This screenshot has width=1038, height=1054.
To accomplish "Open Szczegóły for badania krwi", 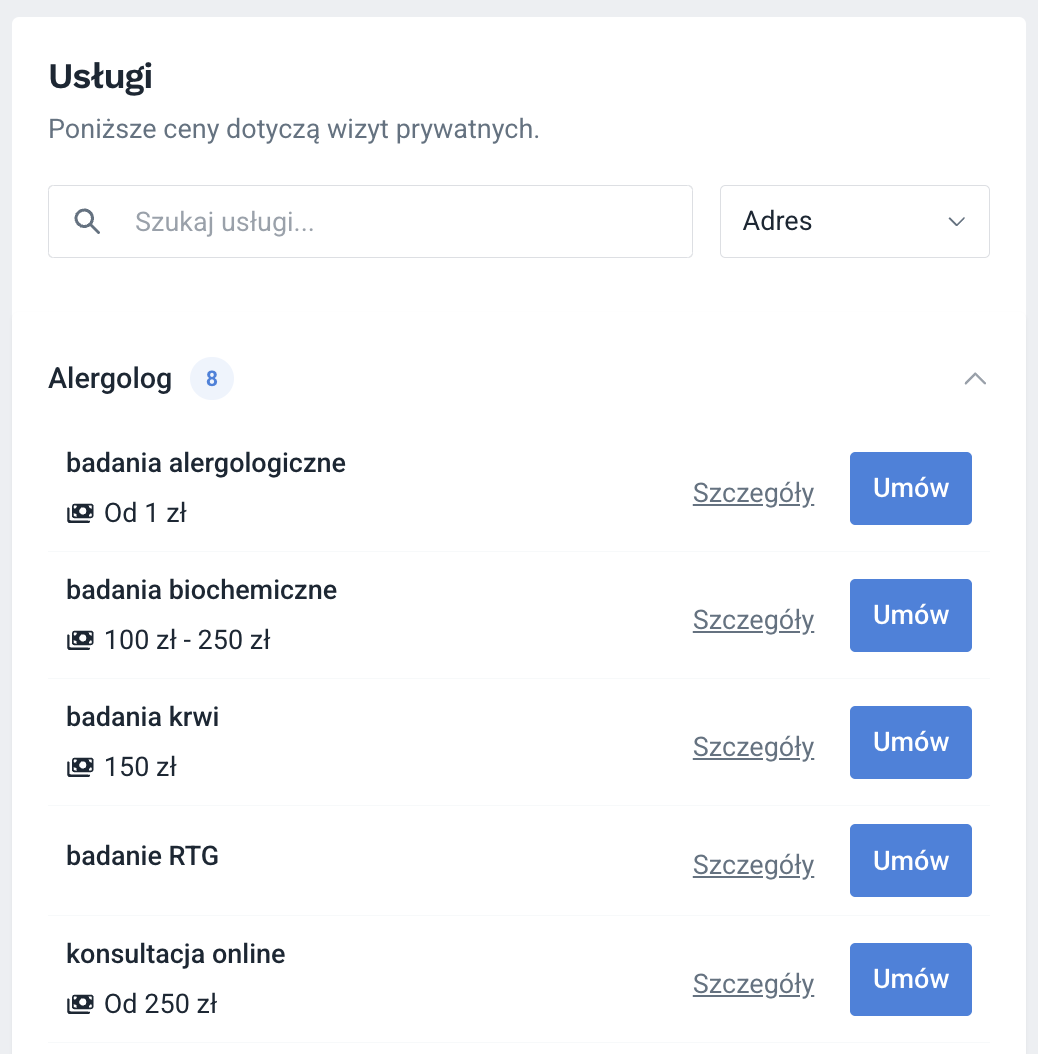I will 753,747.
